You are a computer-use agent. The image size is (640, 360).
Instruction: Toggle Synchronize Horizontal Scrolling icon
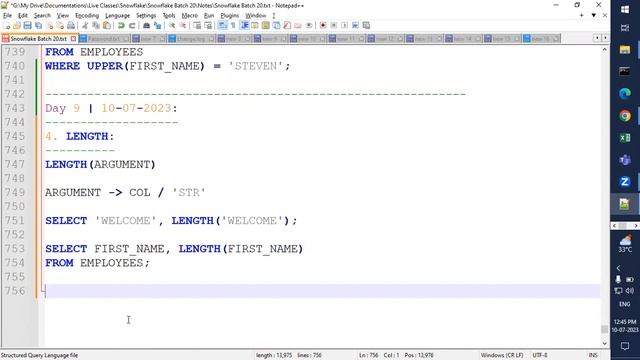tap(208, 25)
